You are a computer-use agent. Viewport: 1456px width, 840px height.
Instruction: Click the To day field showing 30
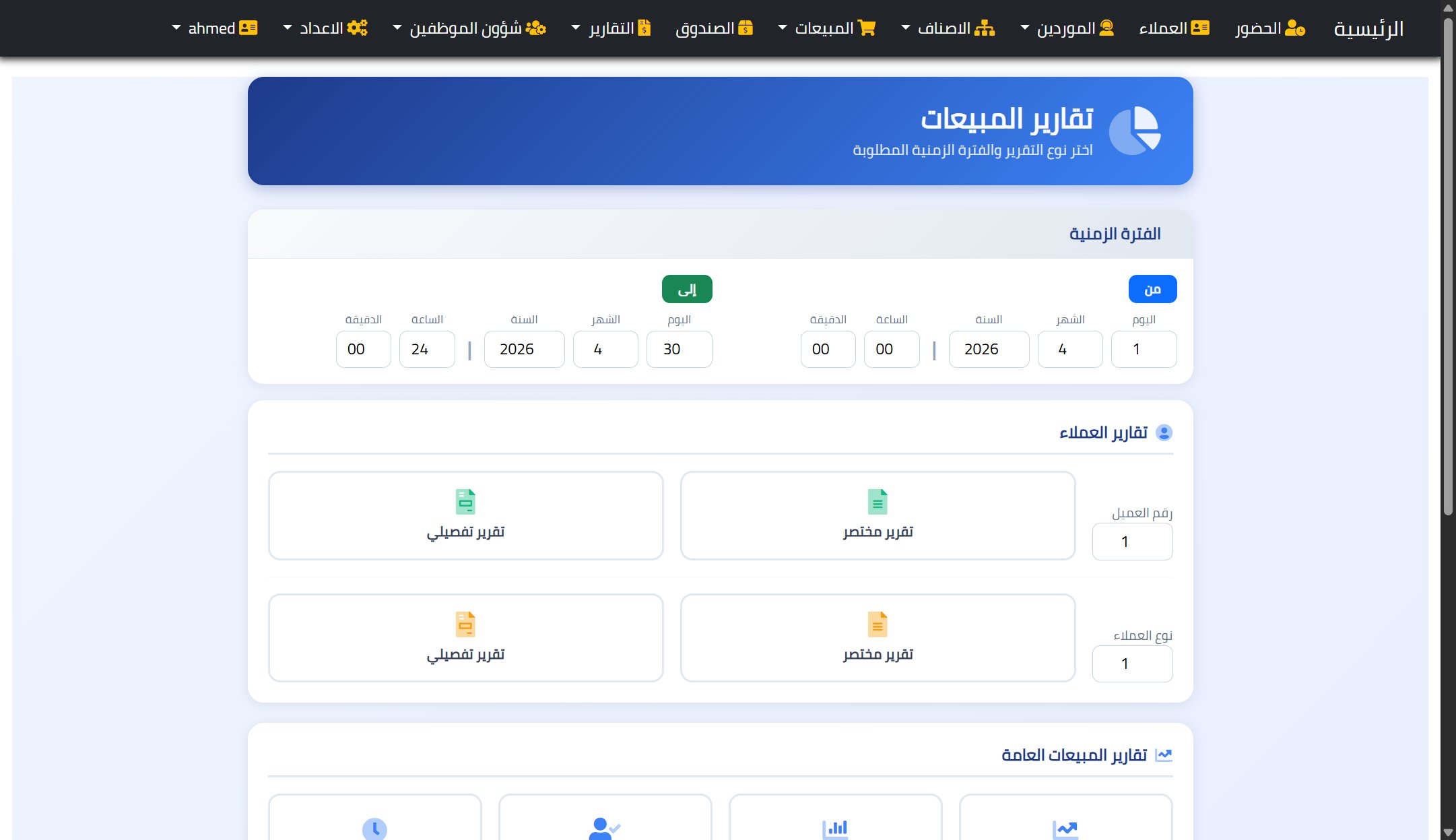[x=679, y=349]
